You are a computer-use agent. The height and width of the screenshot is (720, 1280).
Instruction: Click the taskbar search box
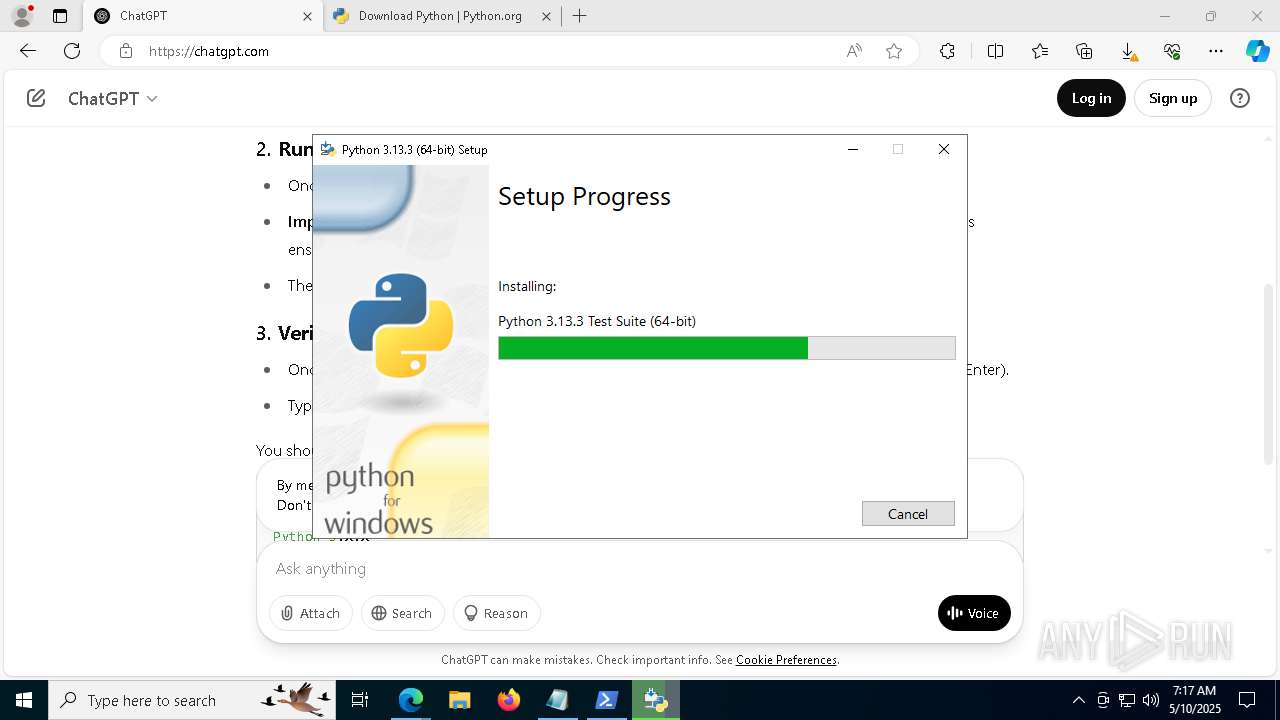[x=193, y=700]
